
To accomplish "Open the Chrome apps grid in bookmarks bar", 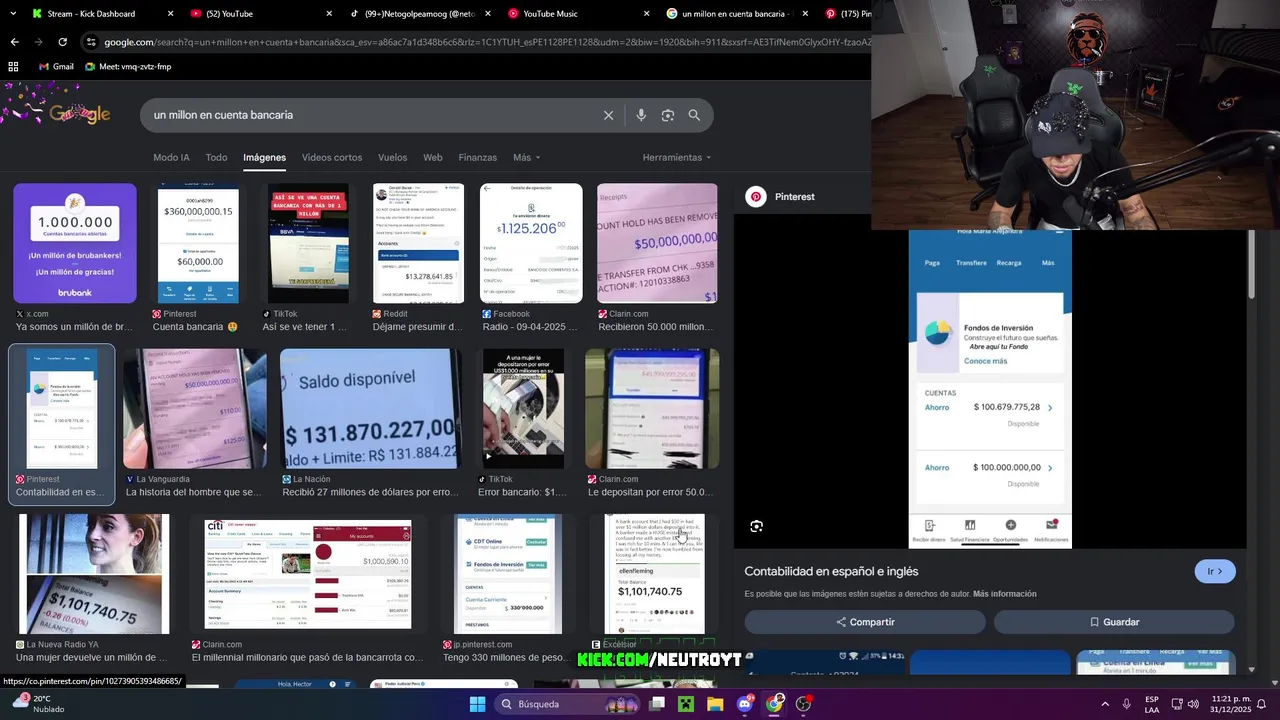I will [x=13, y=67].
